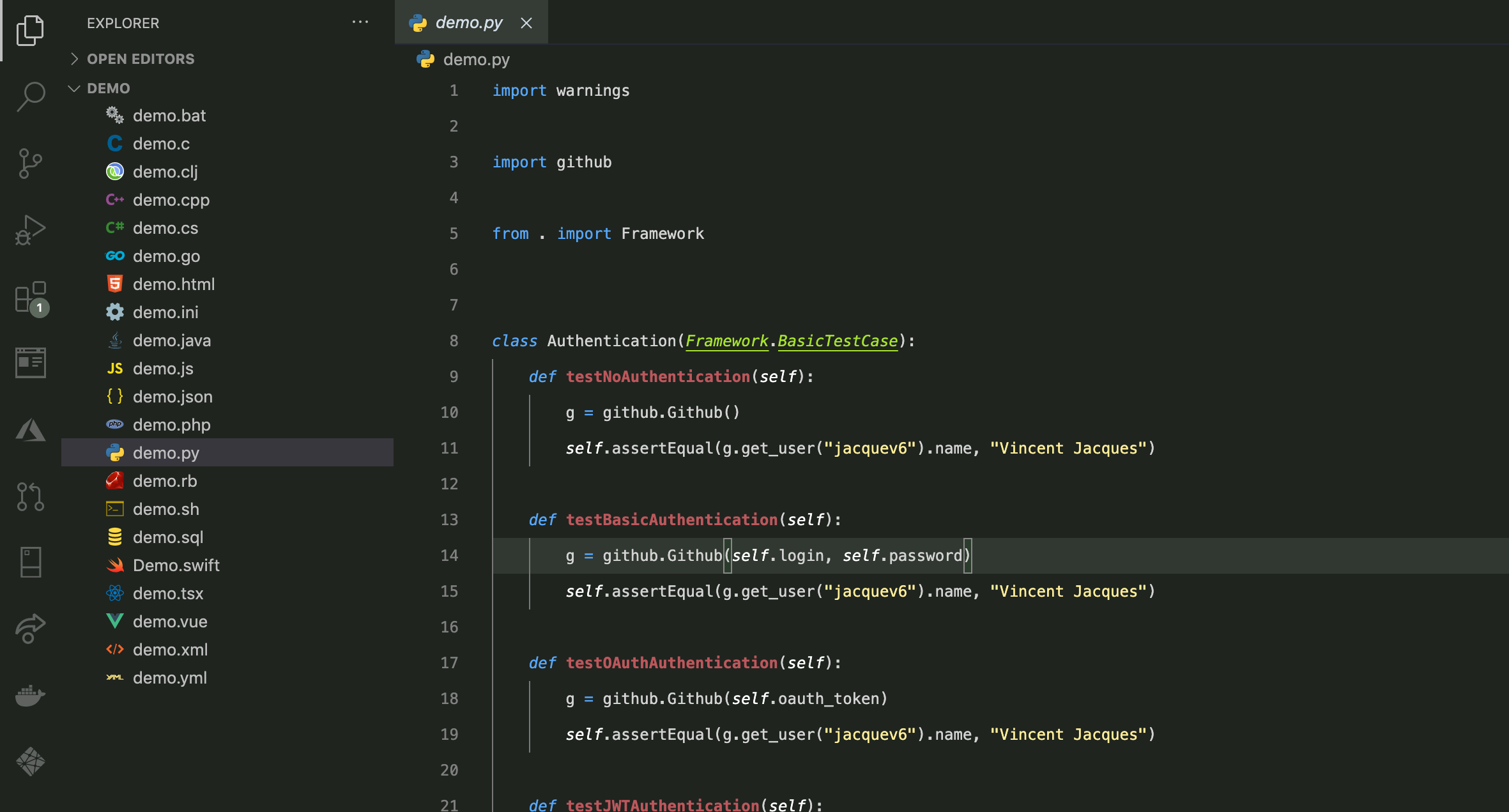
Task: Open the GitHub Pull Requests view
Action: tap(30, 497)
